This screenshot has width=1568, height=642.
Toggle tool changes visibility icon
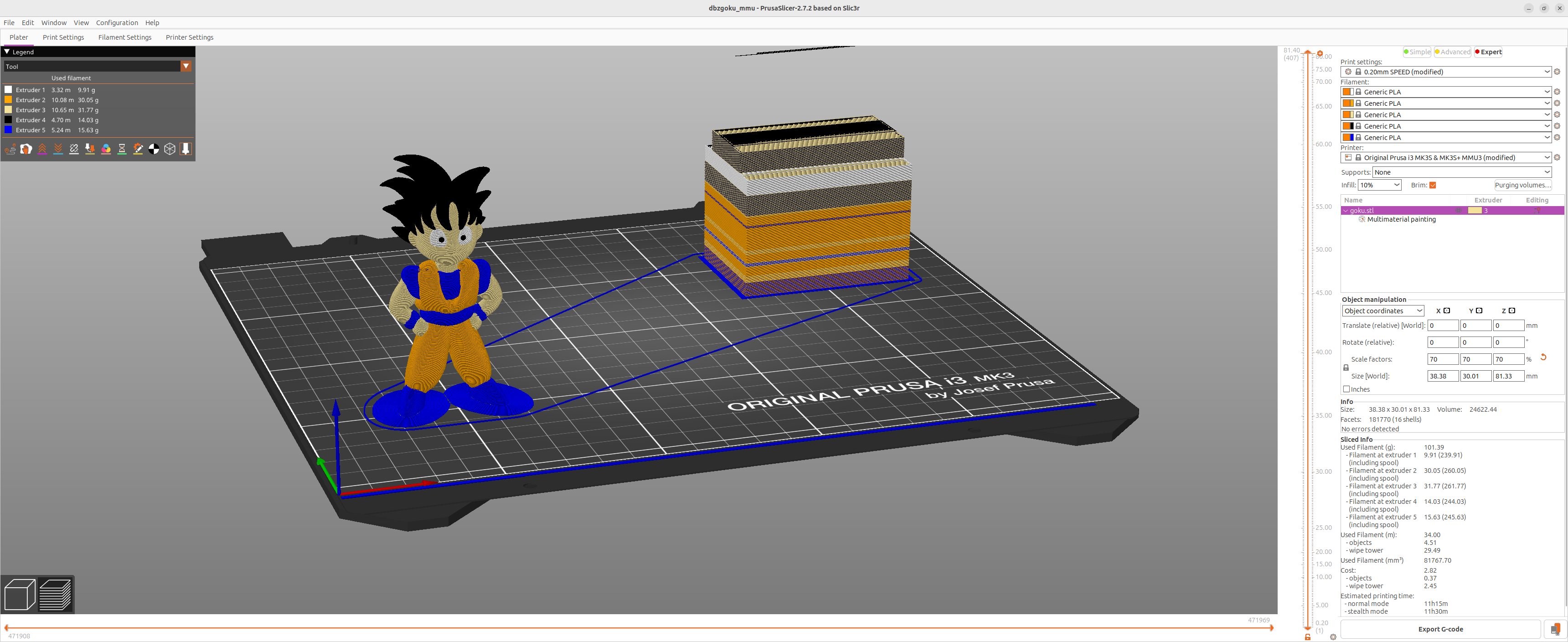click(x=90, y=149)
